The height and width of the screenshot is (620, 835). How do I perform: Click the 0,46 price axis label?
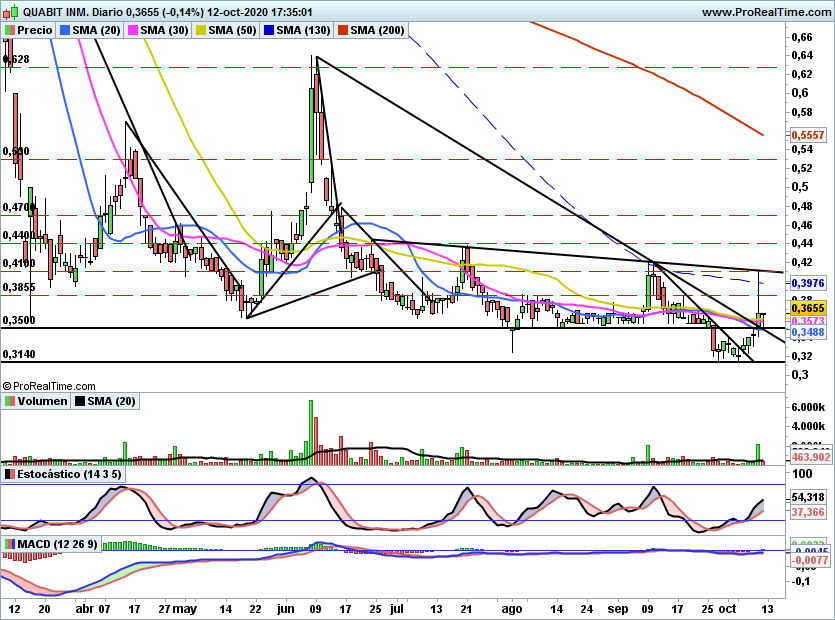click(802, 225)
